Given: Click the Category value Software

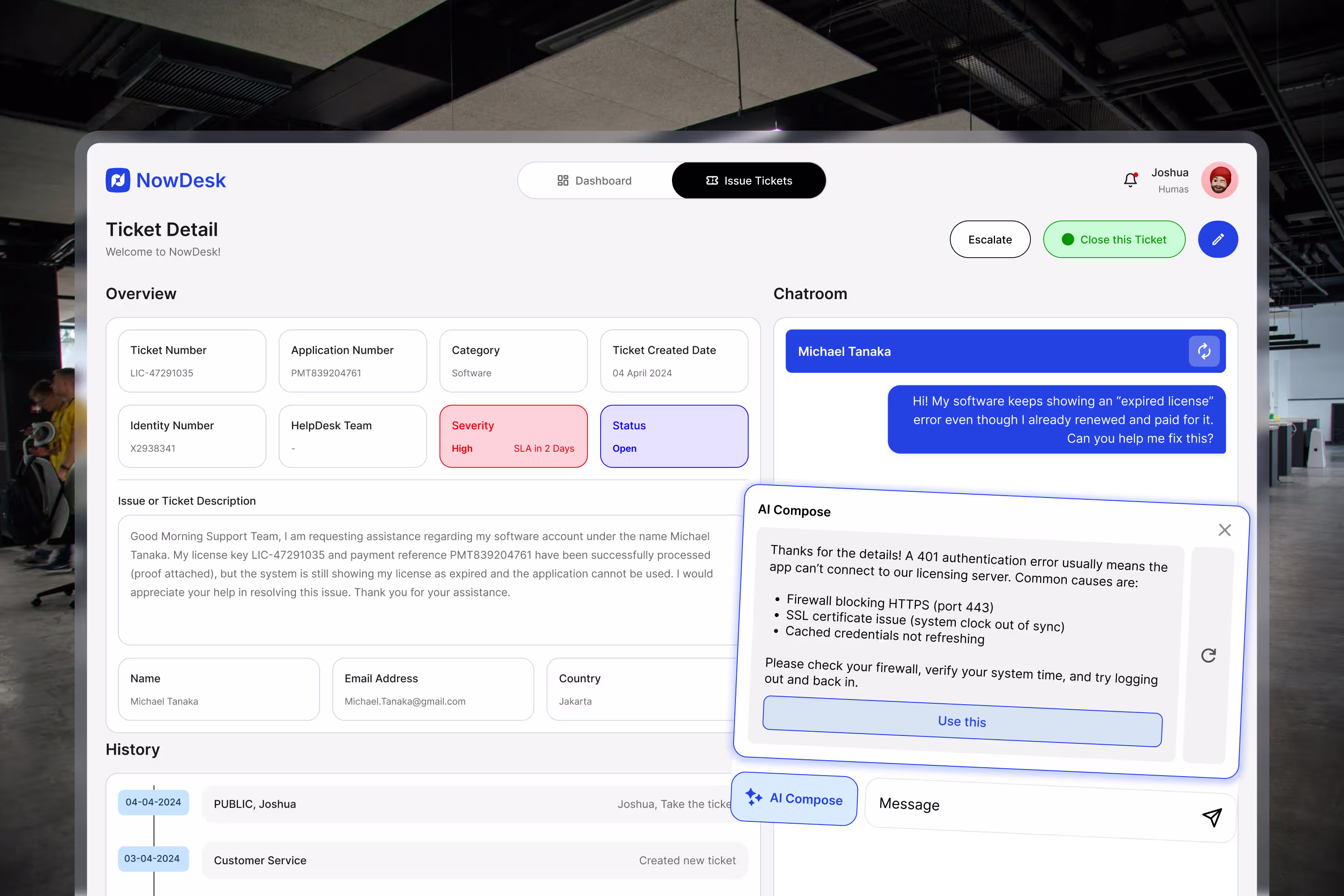Looking at the screenshot, I should tap(471, 373).
